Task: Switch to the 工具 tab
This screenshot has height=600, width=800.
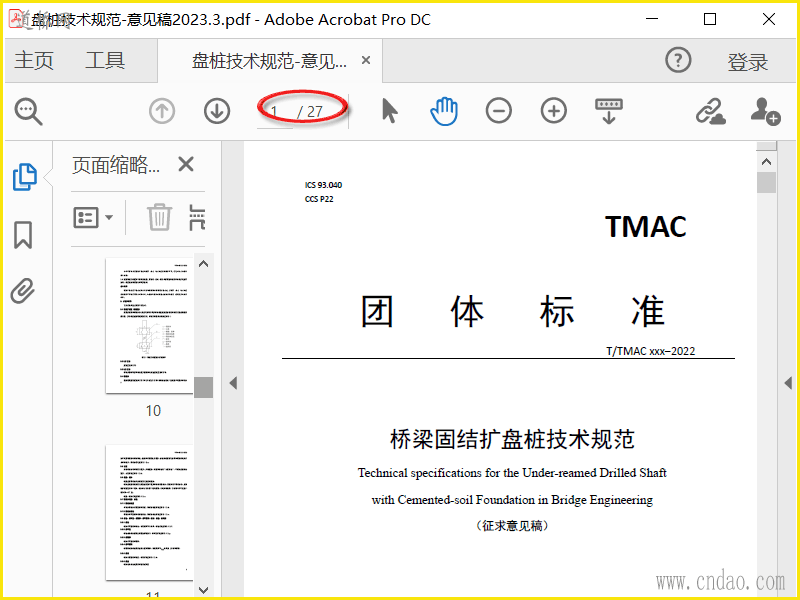Action: 105,60
